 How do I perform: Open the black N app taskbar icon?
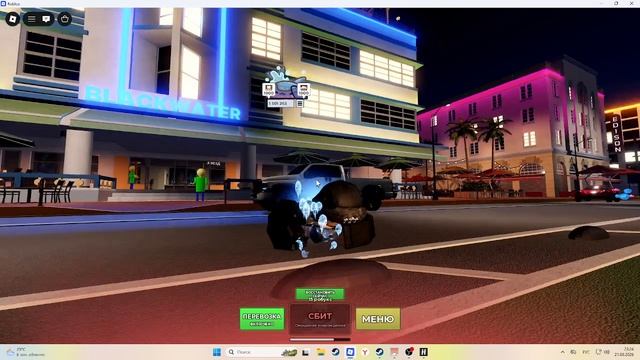423,352
